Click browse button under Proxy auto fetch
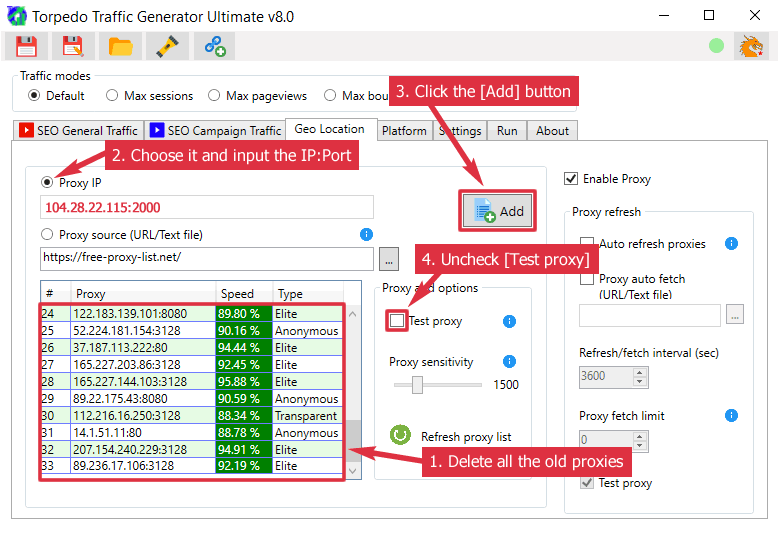779x533 pixels. [735, 315]
